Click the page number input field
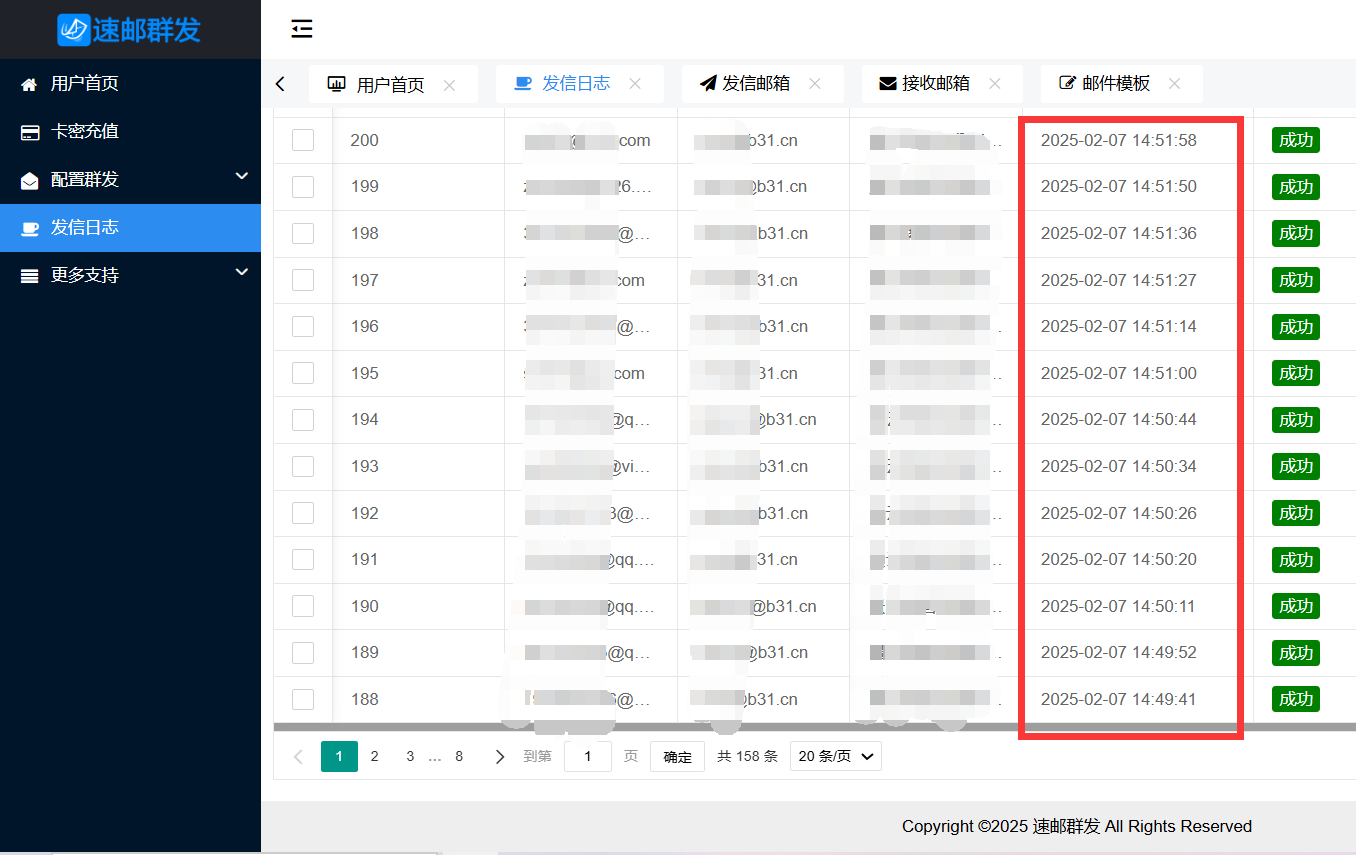Screen dimensions: 1356x855 [x=588, y=756]
